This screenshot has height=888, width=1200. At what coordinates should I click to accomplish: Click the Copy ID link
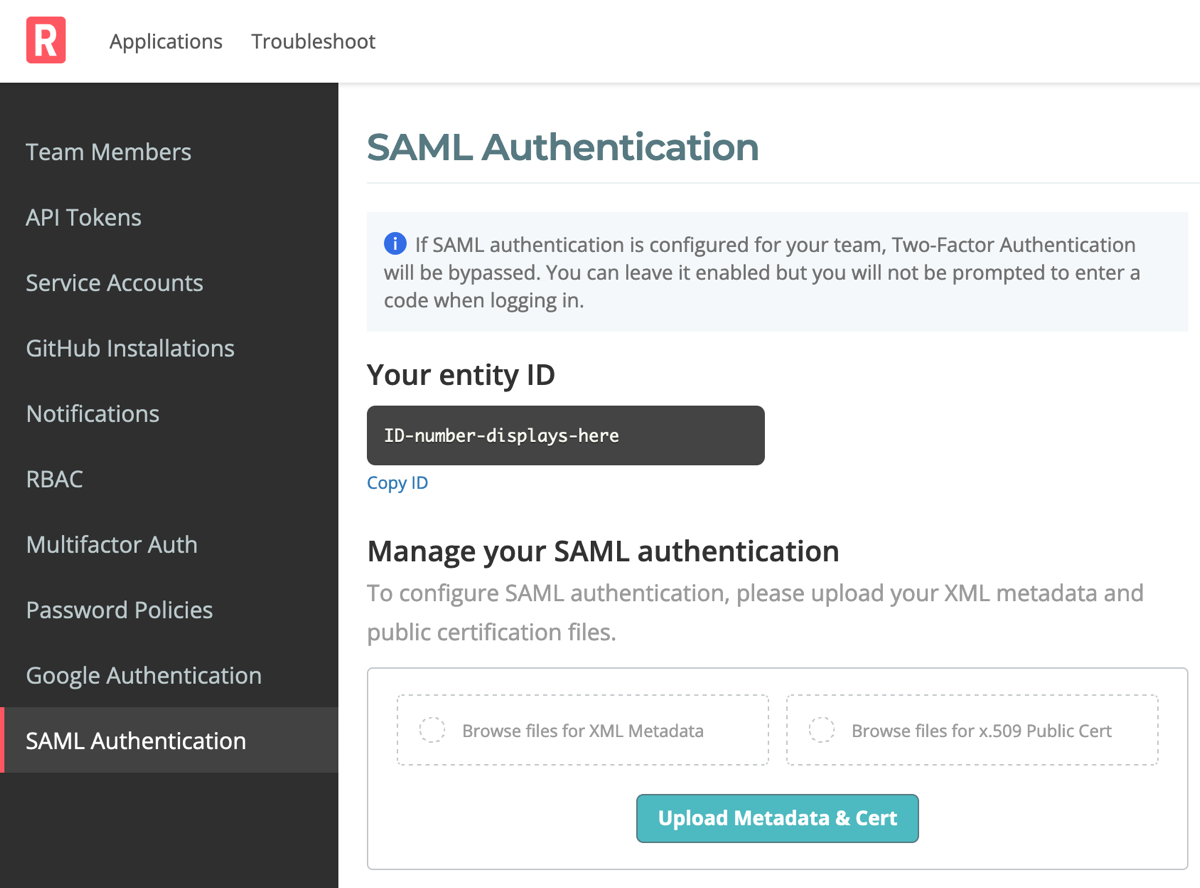(397, 482)
